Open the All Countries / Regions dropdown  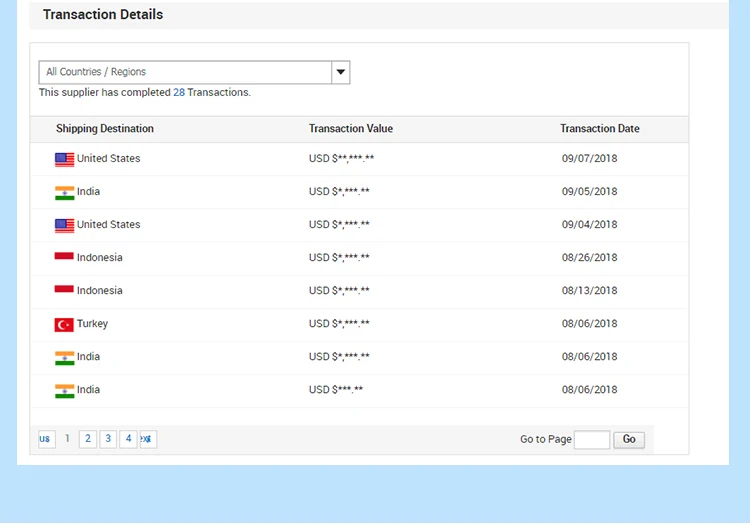click(x=185, y=72)
